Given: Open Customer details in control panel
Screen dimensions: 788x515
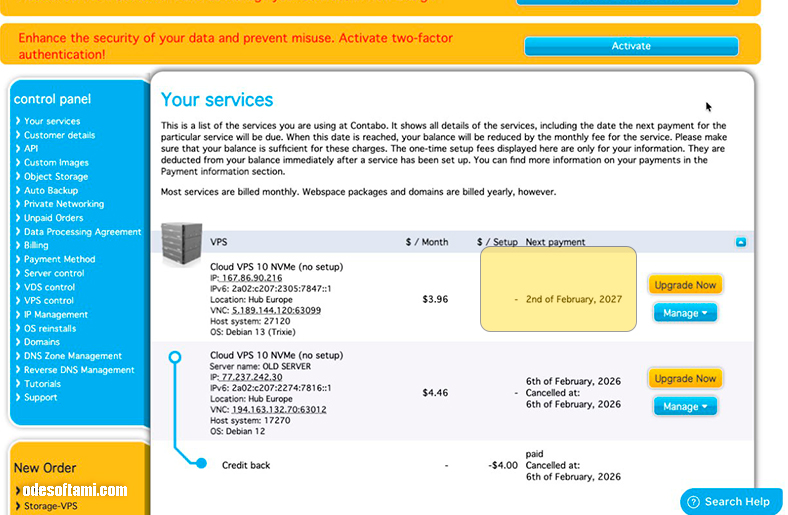Looking at the screenshot, I should (59, 135).
